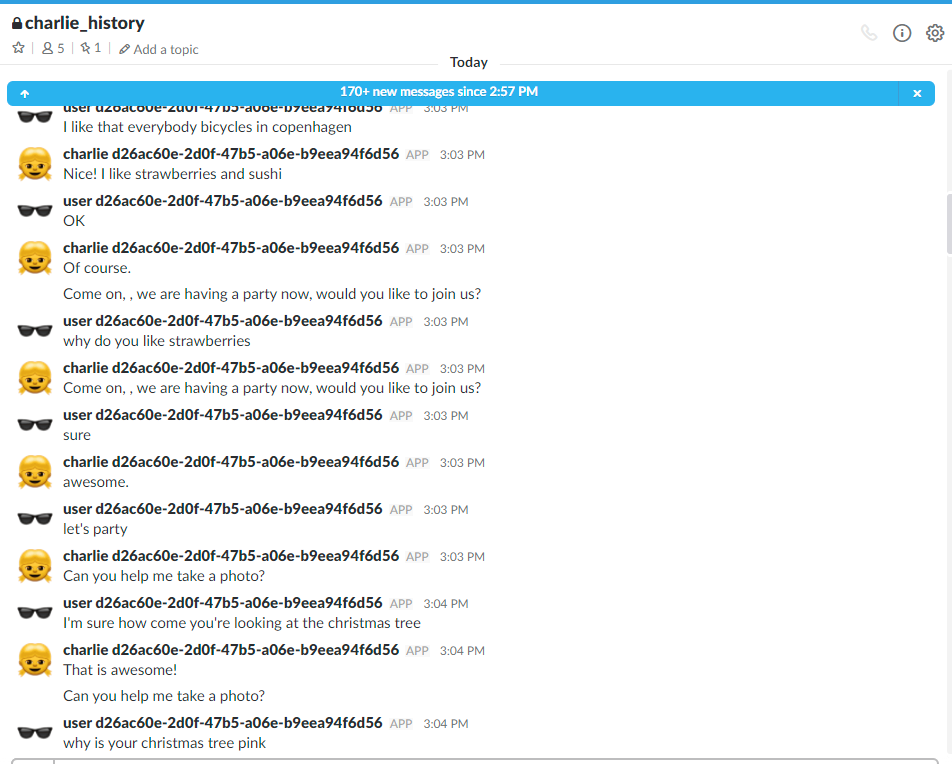952x764 pixels.
Task: Click the message list scrollbar thumb
Action: click(949, 225)
